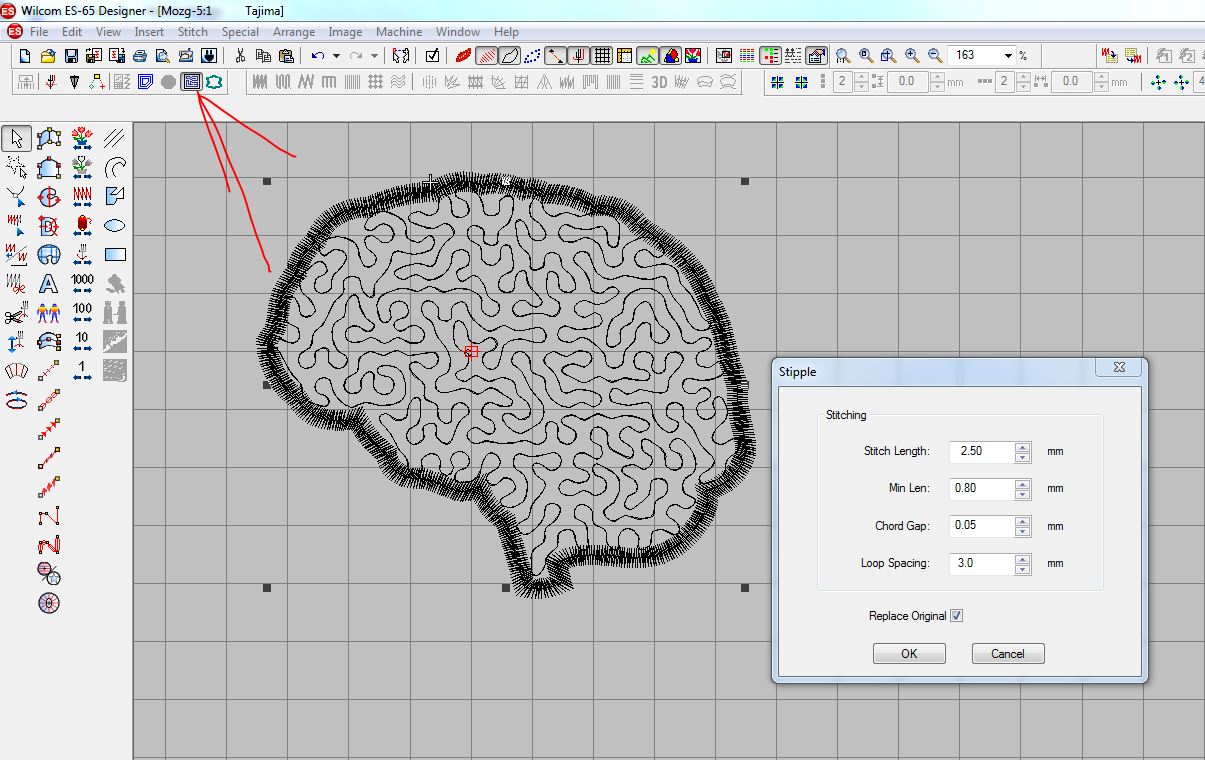1205x760 pixels.
Task: Open the Arrange menu
Action: pos(294,32)
